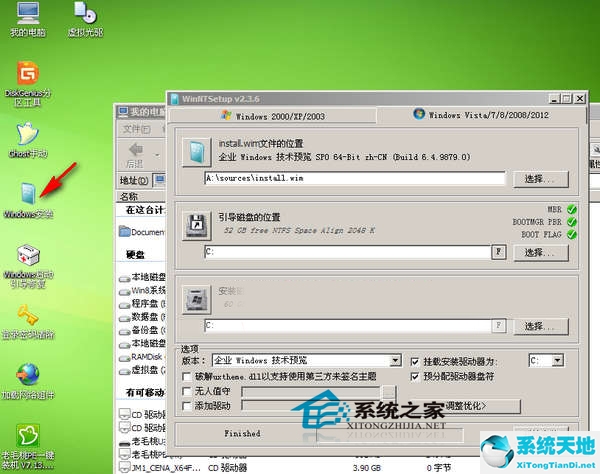Click the F button beside boot drive field

click(499, 252)
